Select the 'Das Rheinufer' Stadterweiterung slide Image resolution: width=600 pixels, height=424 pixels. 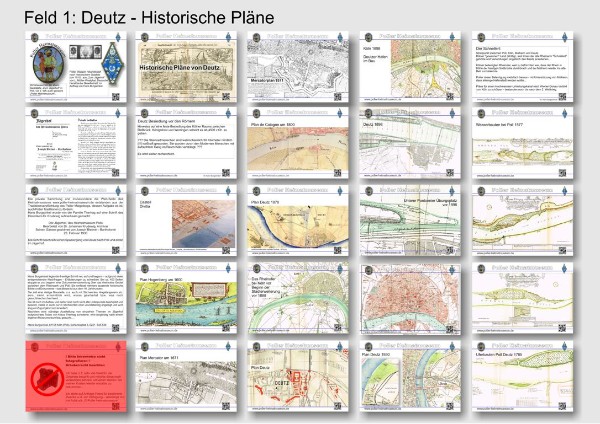[x=298, y=298]
